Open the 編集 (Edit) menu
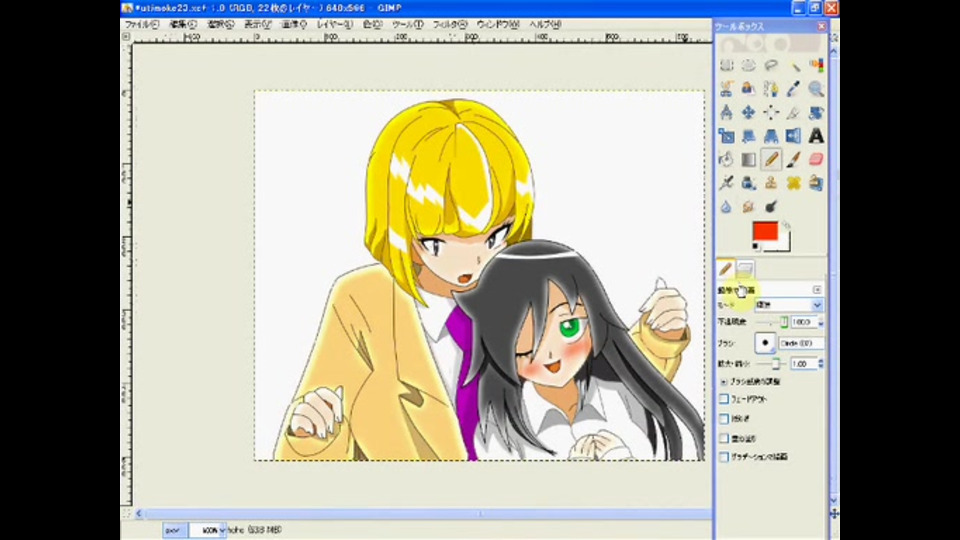 182,24
